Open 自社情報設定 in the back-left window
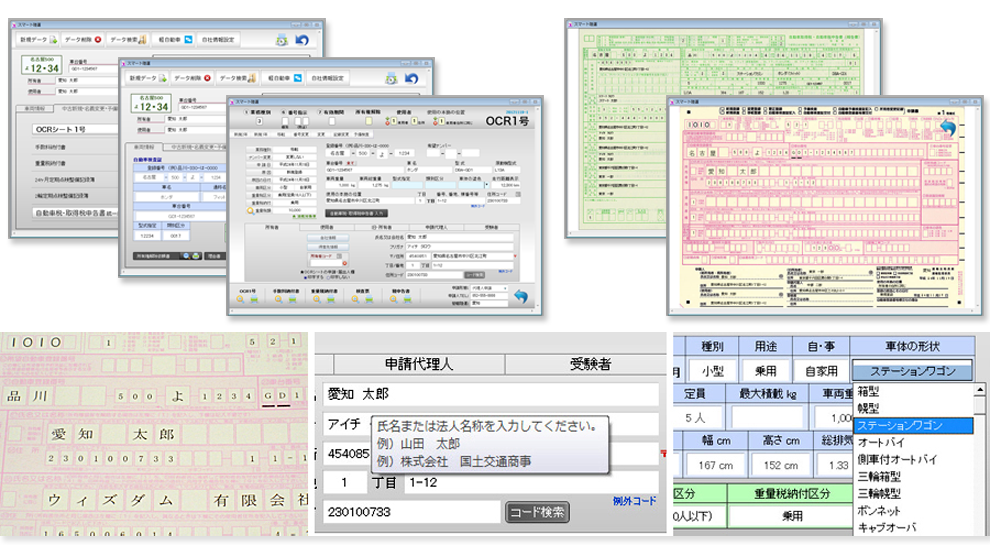990x545 pixels. [218, 39]
